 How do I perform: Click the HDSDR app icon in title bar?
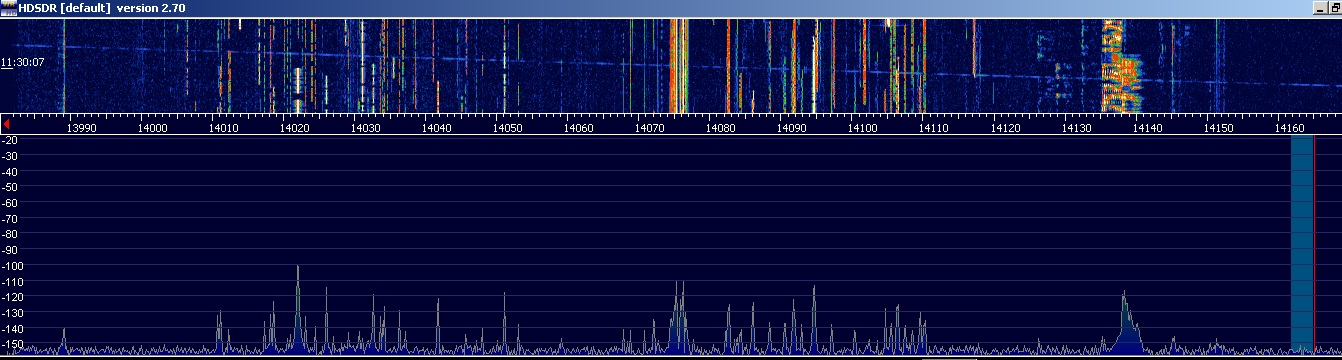tap(9, 8)
